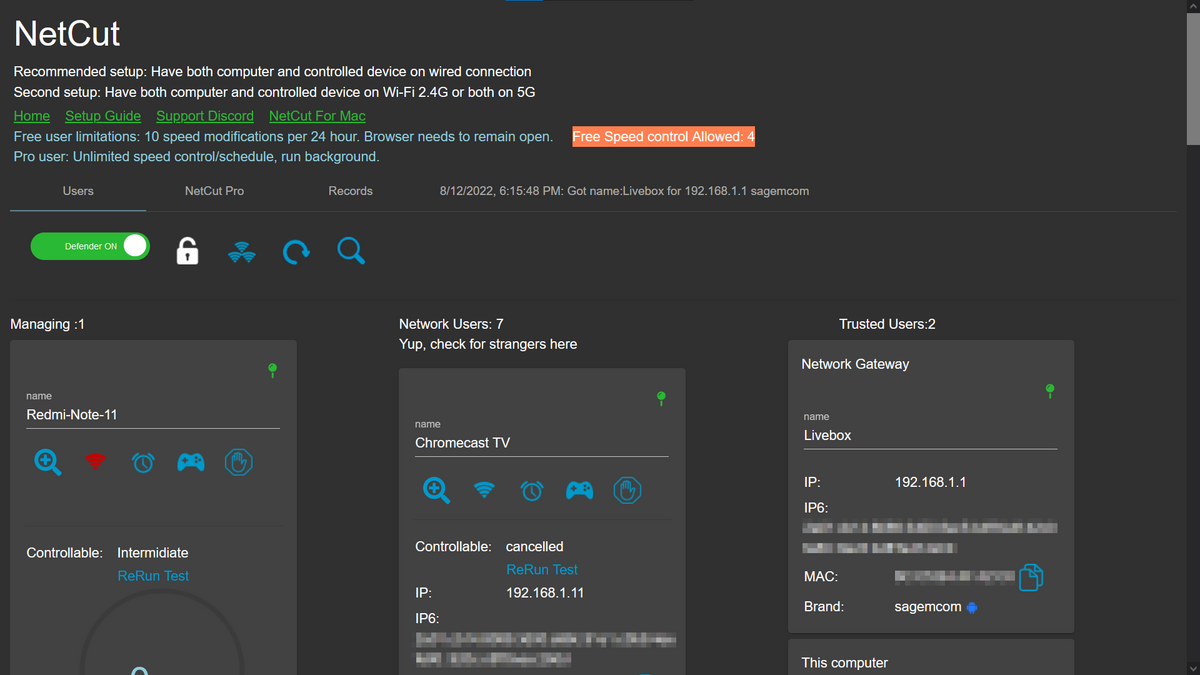Click the refresh arrow toolbar icon

point(296,251)
